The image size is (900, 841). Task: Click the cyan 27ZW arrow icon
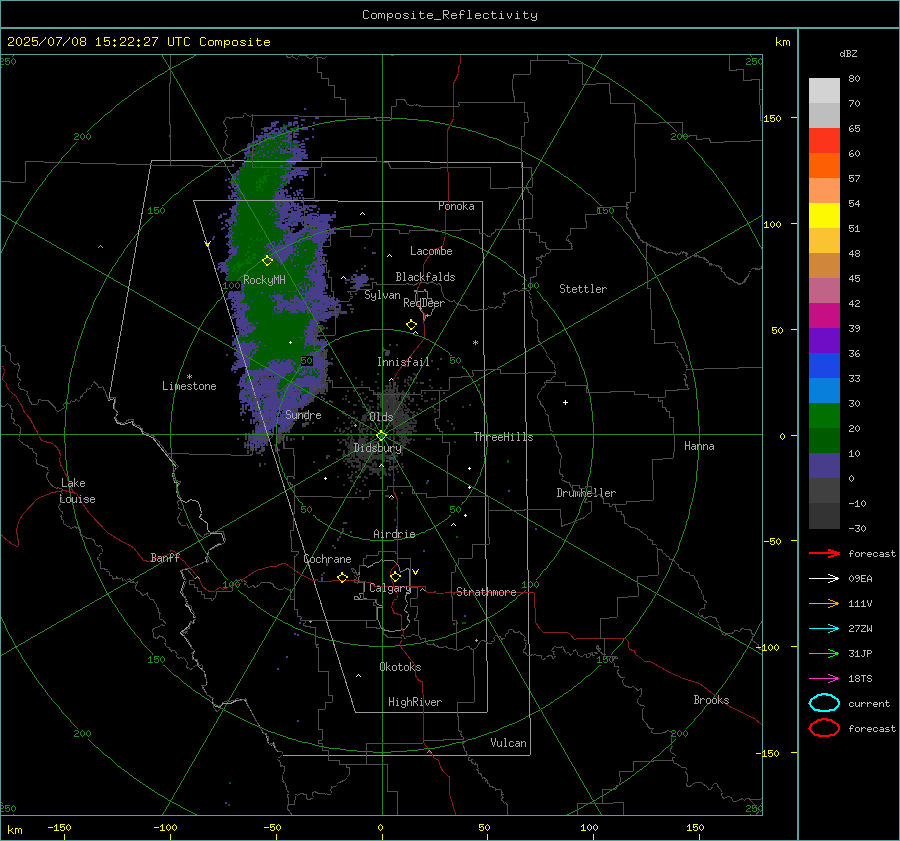click(824, 629)
